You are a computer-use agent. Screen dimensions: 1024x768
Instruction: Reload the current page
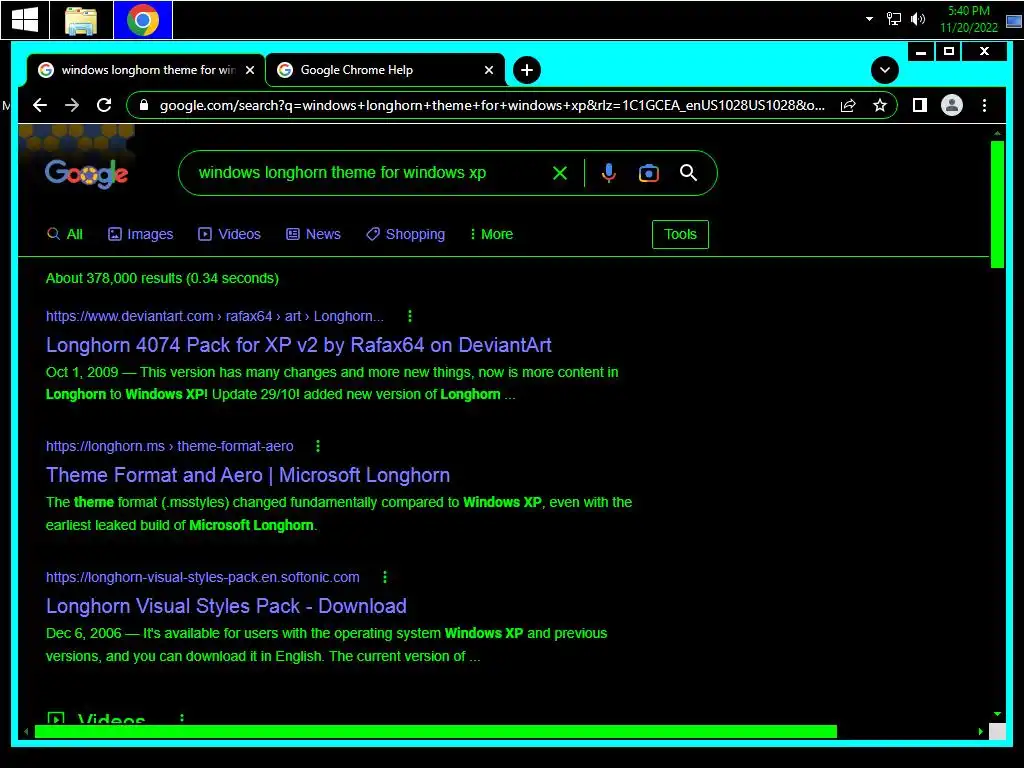pos(104,105)
